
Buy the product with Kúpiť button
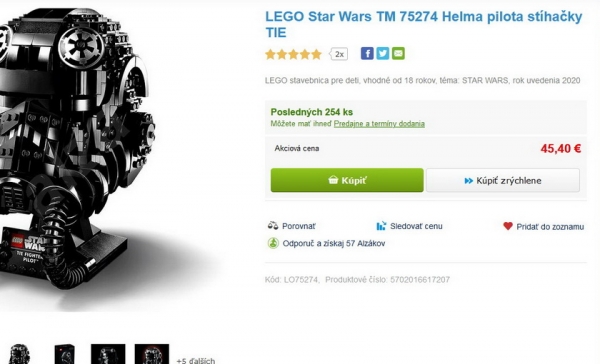(347, 180)
